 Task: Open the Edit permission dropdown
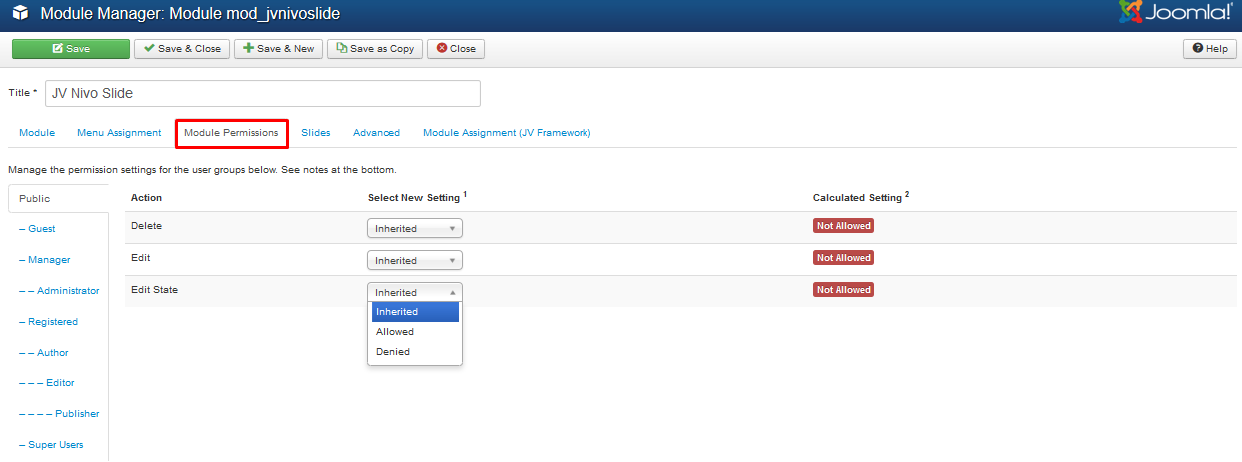(x=415, y=260)
